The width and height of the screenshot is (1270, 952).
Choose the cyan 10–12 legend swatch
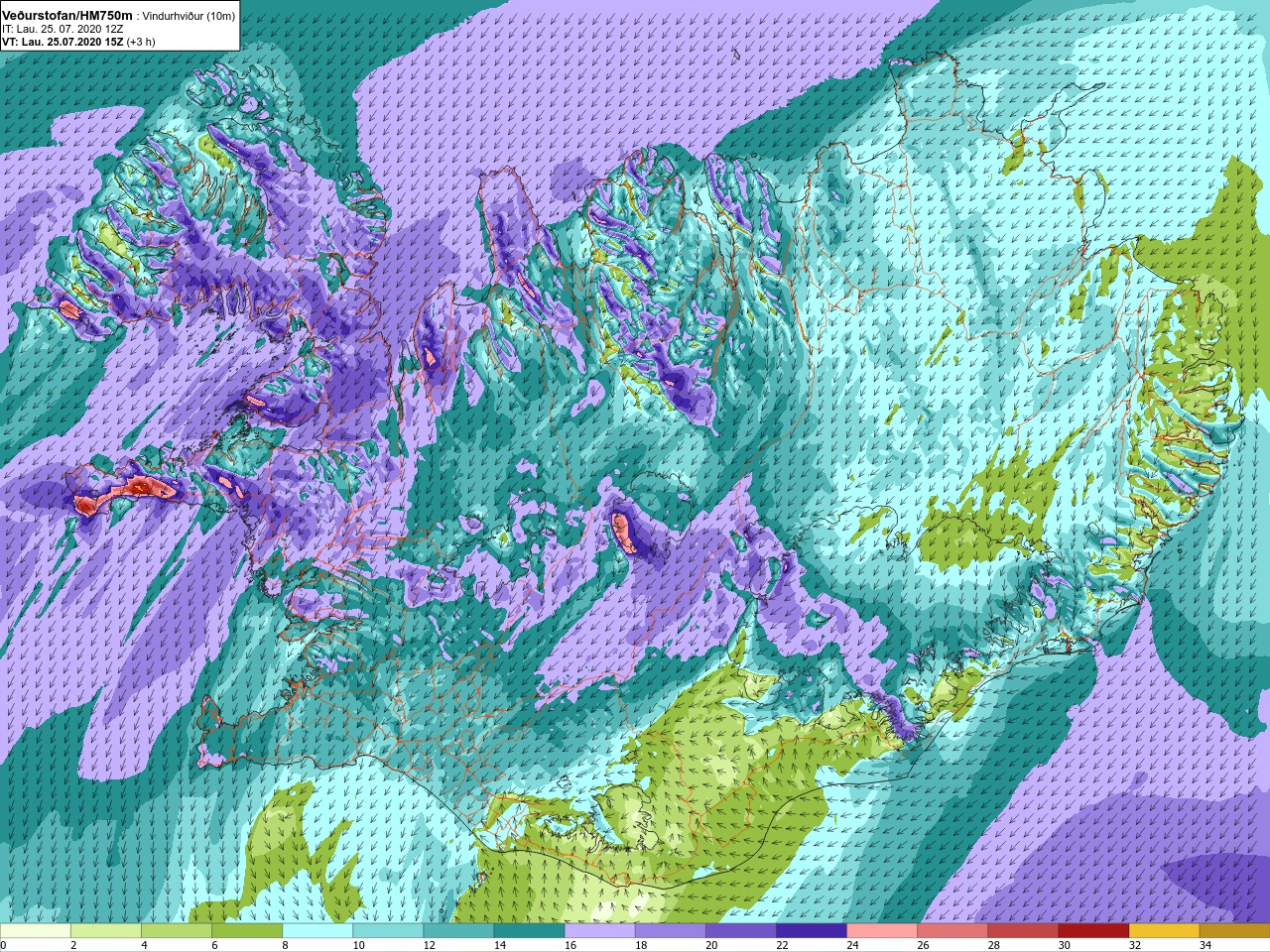pyautogui.click(x=388, y=932)
